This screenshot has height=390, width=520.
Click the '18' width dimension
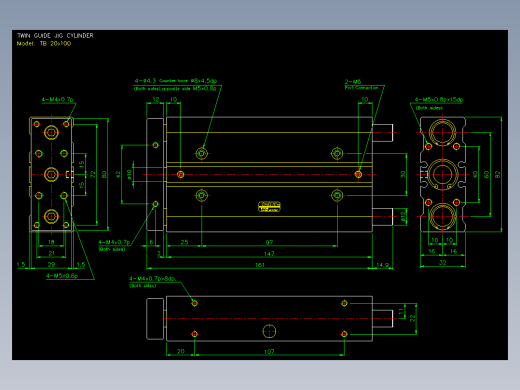pos(51,242)
